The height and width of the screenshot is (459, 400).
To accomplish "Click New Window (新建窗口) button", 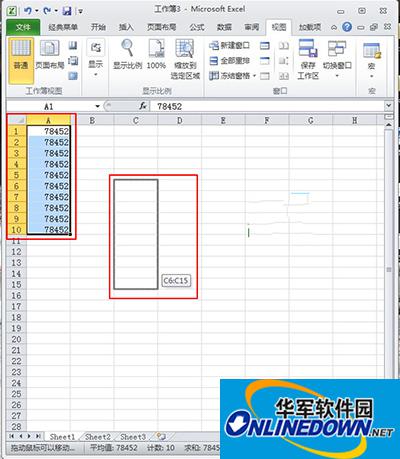I will coord(229,45).
